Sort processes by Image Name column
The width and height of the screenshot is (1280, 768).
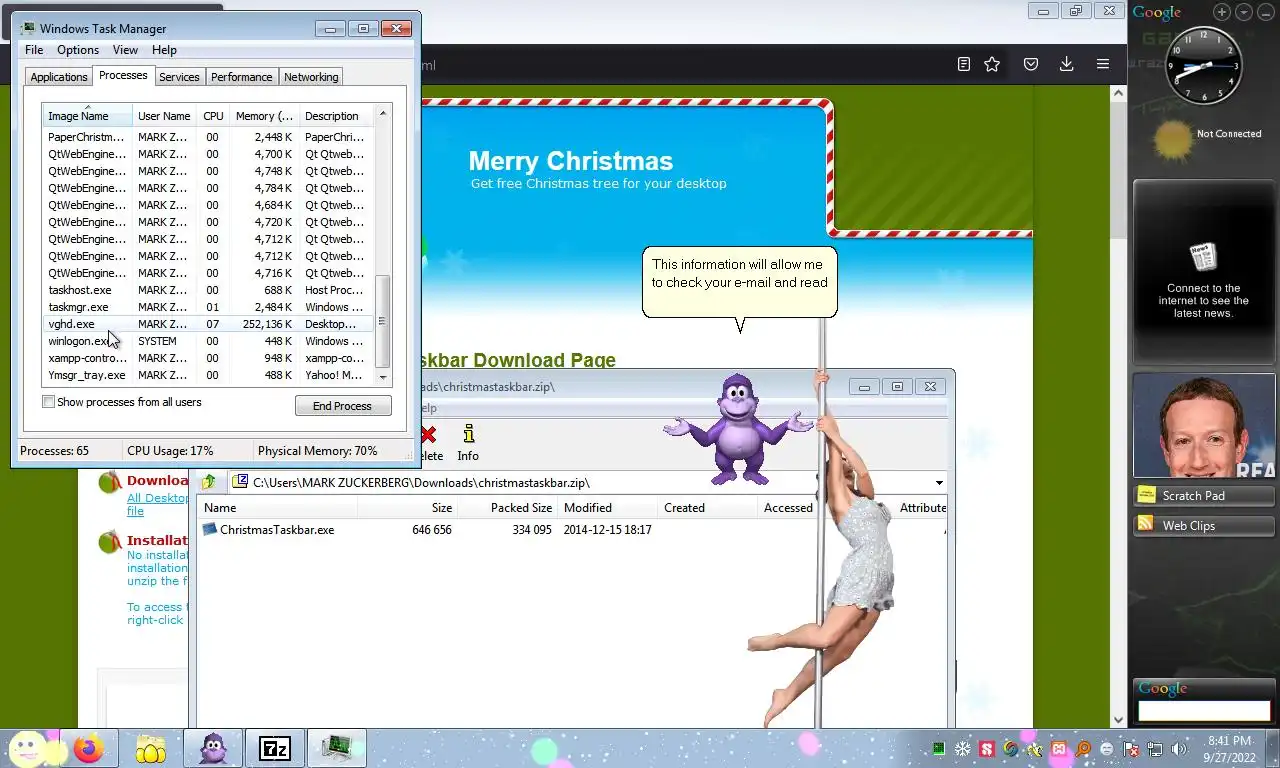tap(87, 116)
